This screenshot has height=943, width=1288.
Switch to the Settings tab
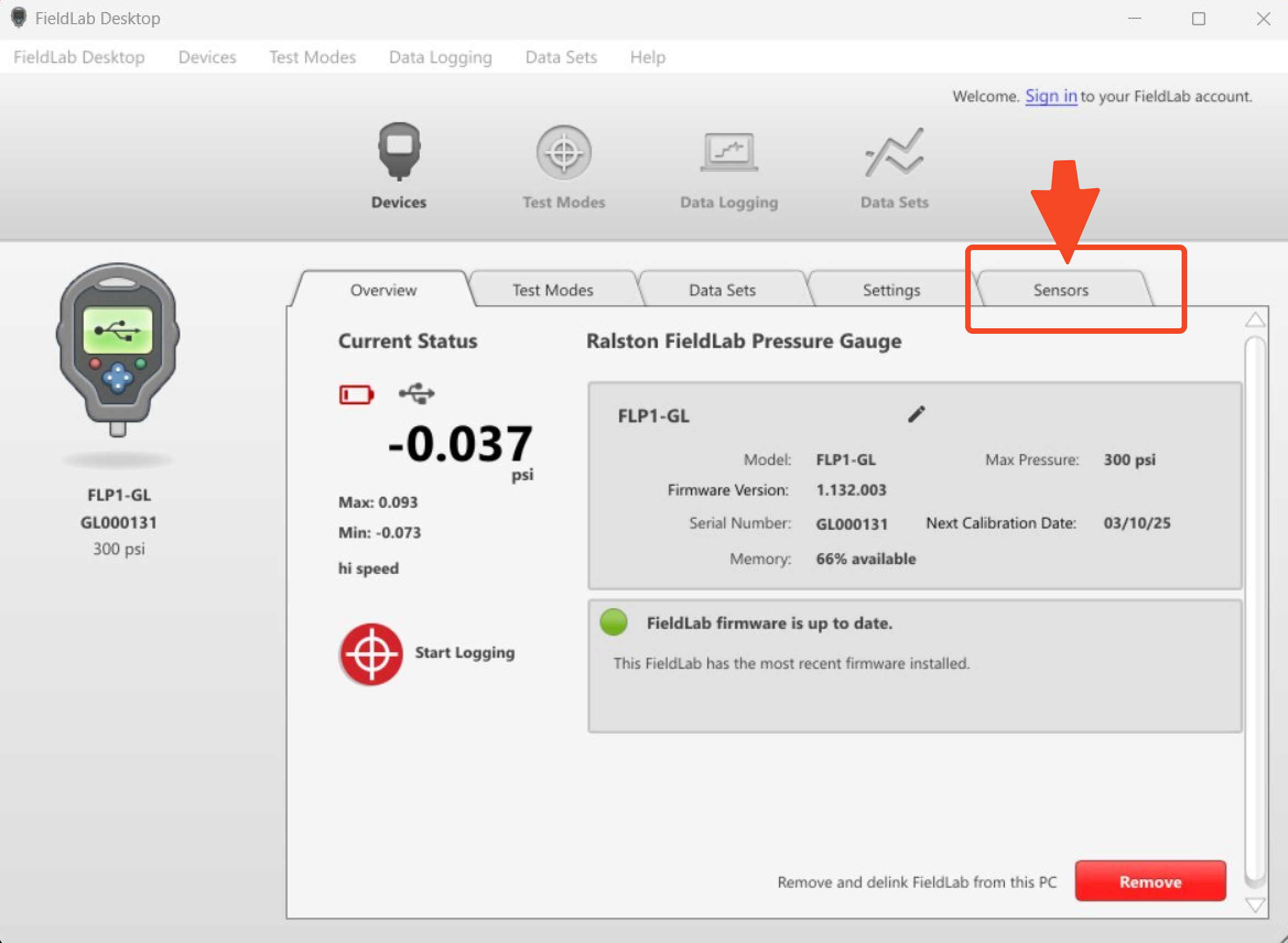[x=891, y=290]
